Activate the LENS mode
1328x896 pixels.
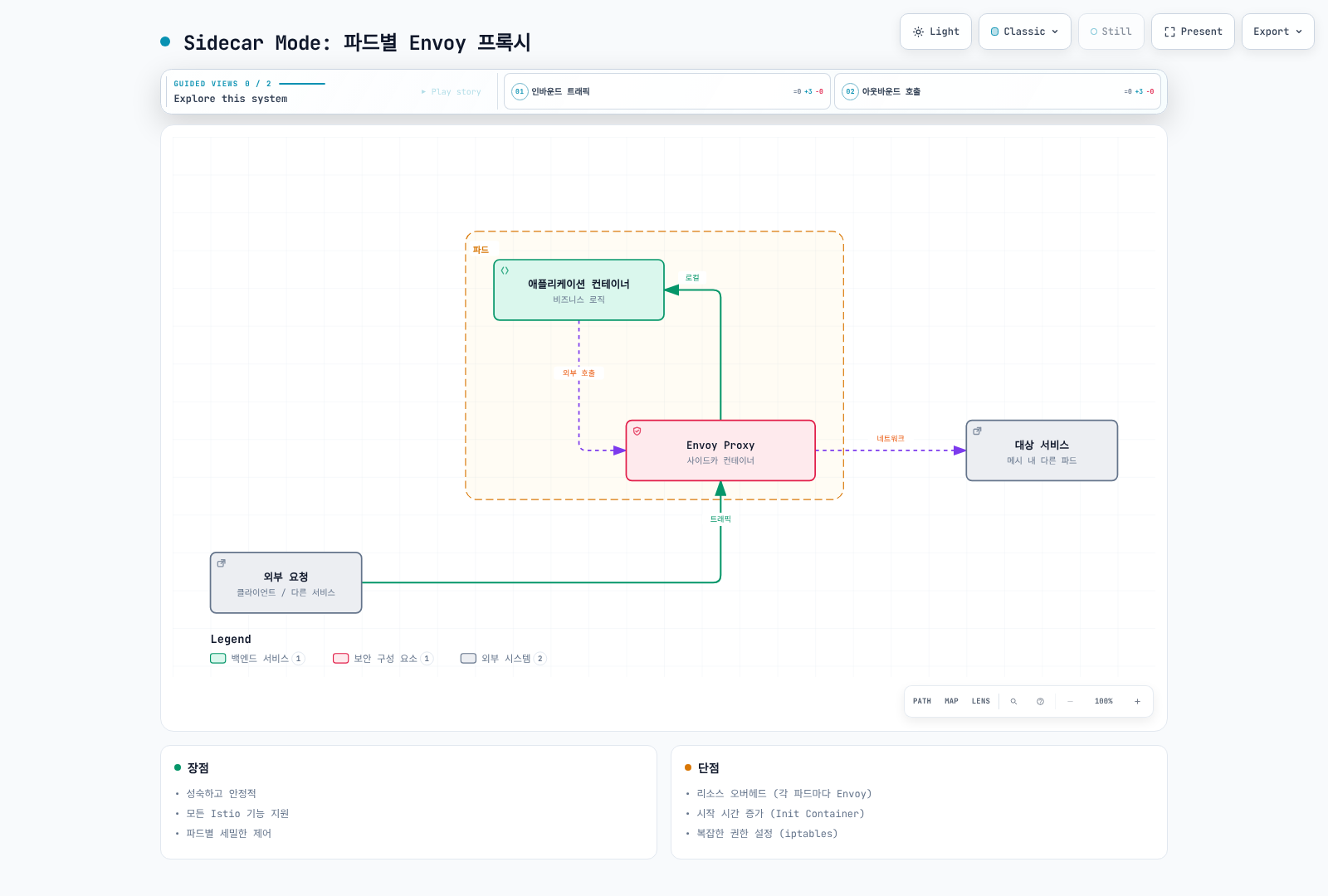coord(981,701)
